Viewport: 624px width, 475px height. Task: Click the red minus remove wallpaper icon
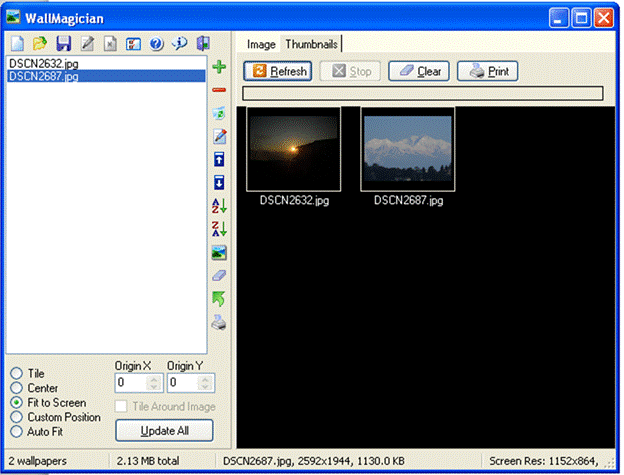(x=219, y=90)
